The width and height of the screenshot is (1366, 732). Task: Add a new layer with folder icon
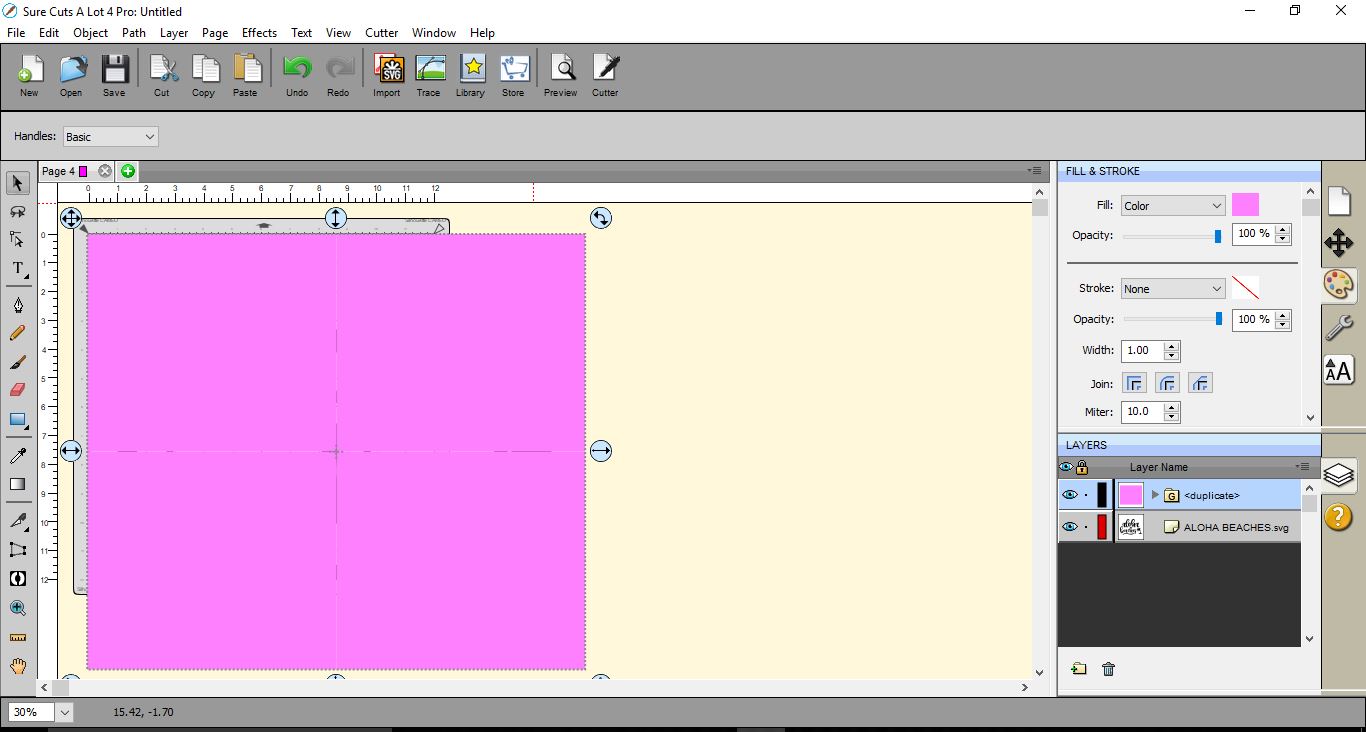point(1078,669)
